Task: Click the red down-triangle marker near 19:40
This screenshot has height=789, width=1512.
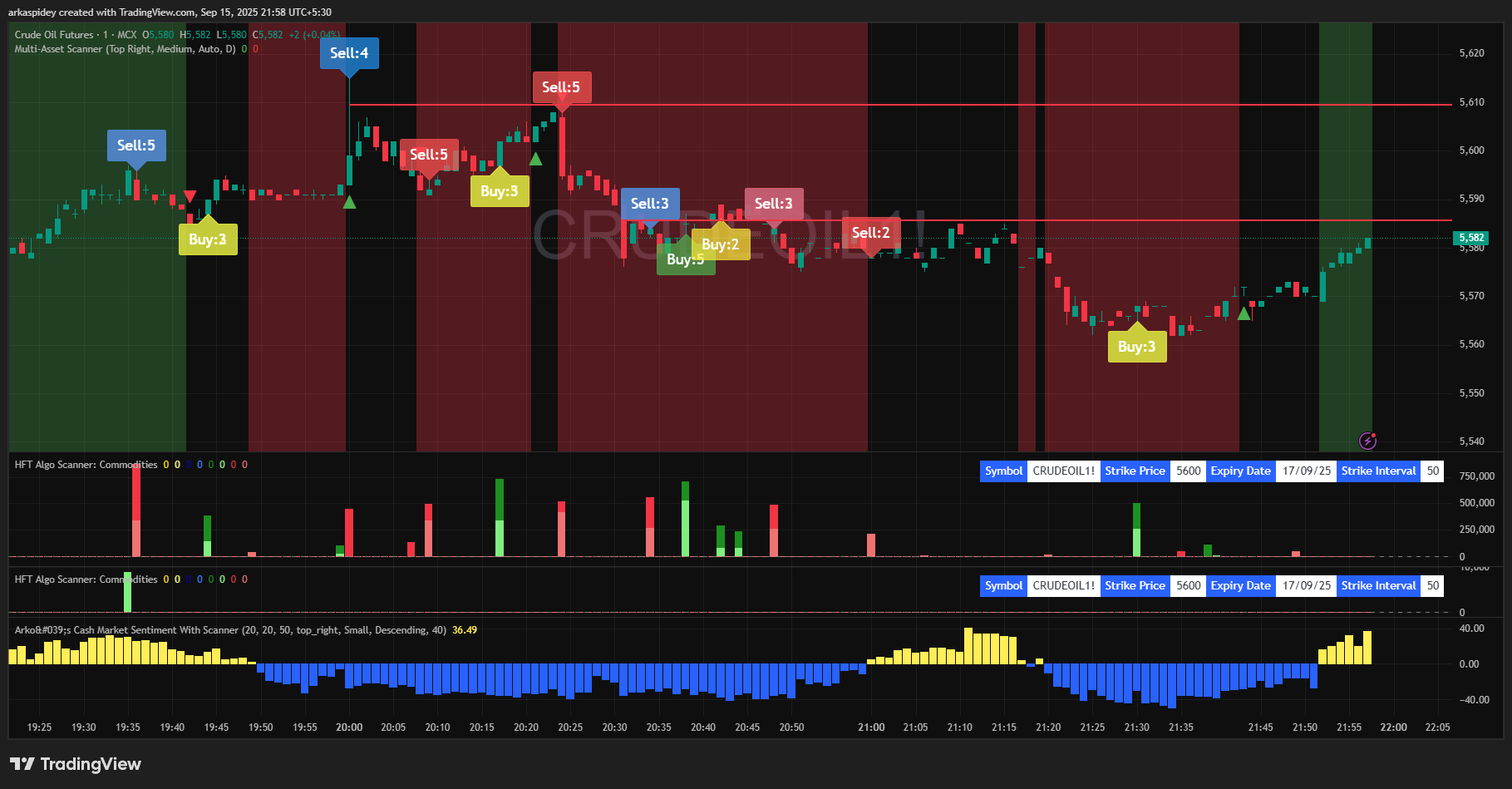Action: tap(190, 196)
